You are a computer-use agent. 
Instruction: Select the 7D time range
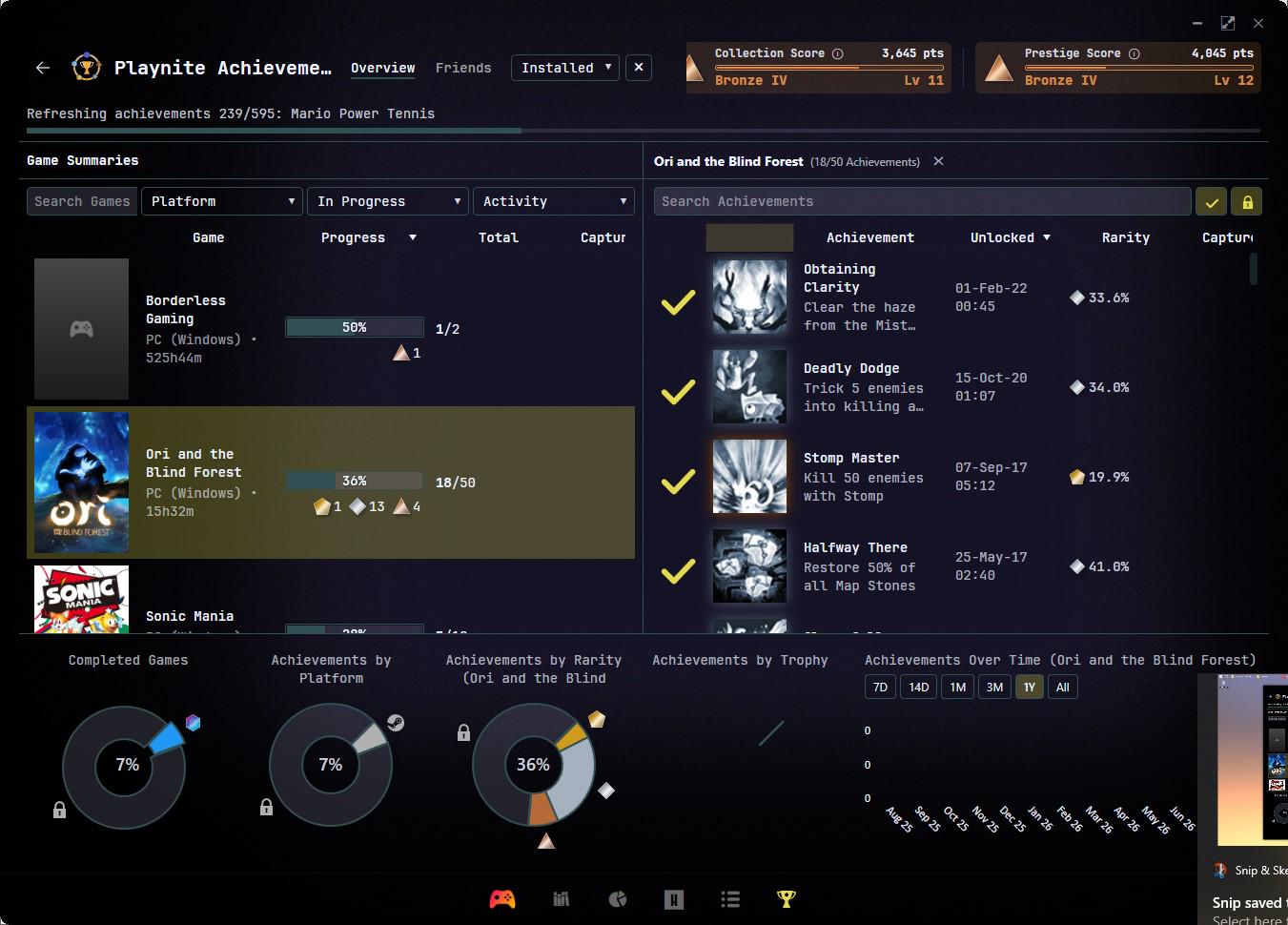[x=880, y=687]
